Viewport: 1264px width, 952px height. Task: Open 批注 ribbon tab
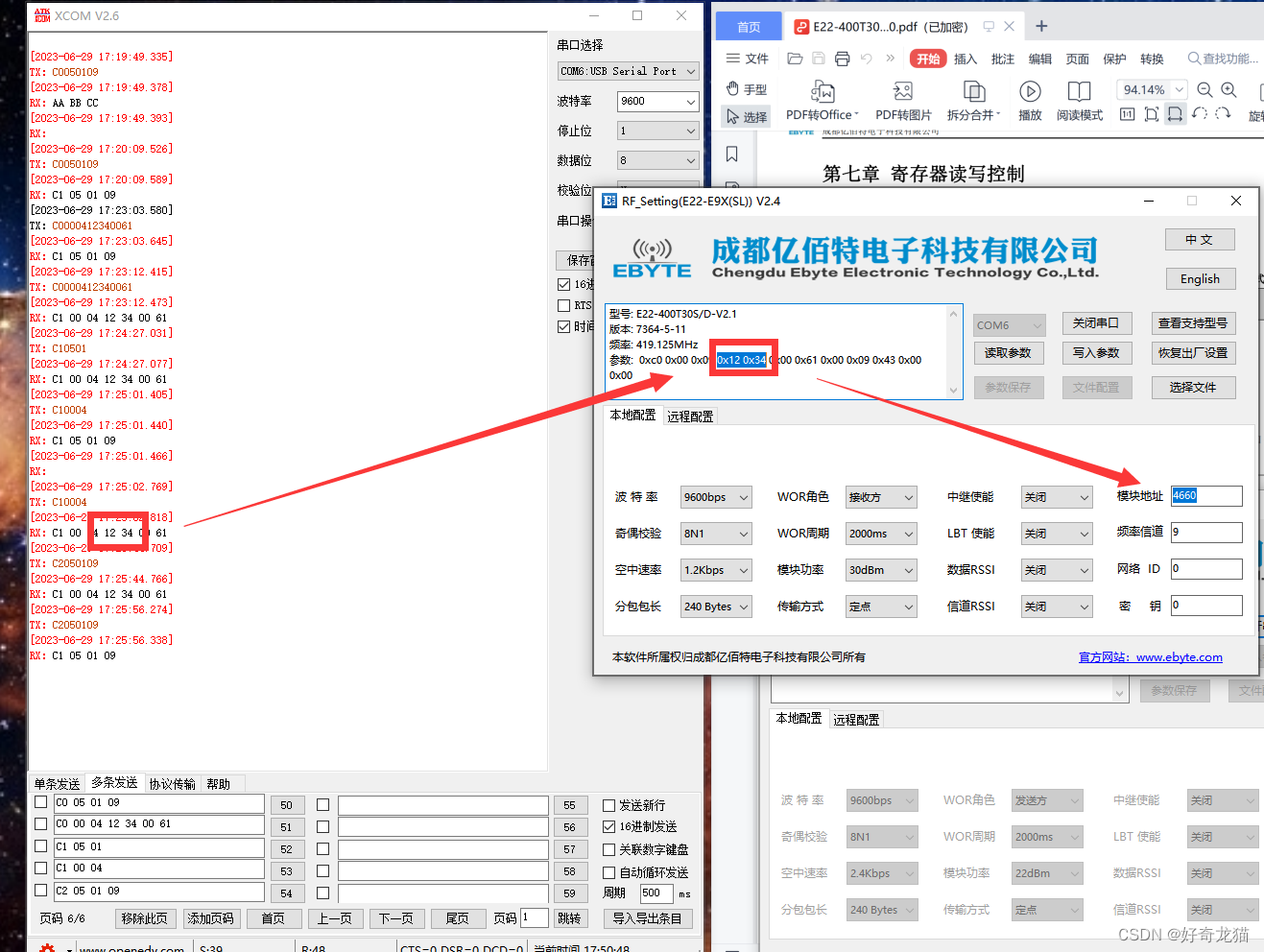[1003, 59]
